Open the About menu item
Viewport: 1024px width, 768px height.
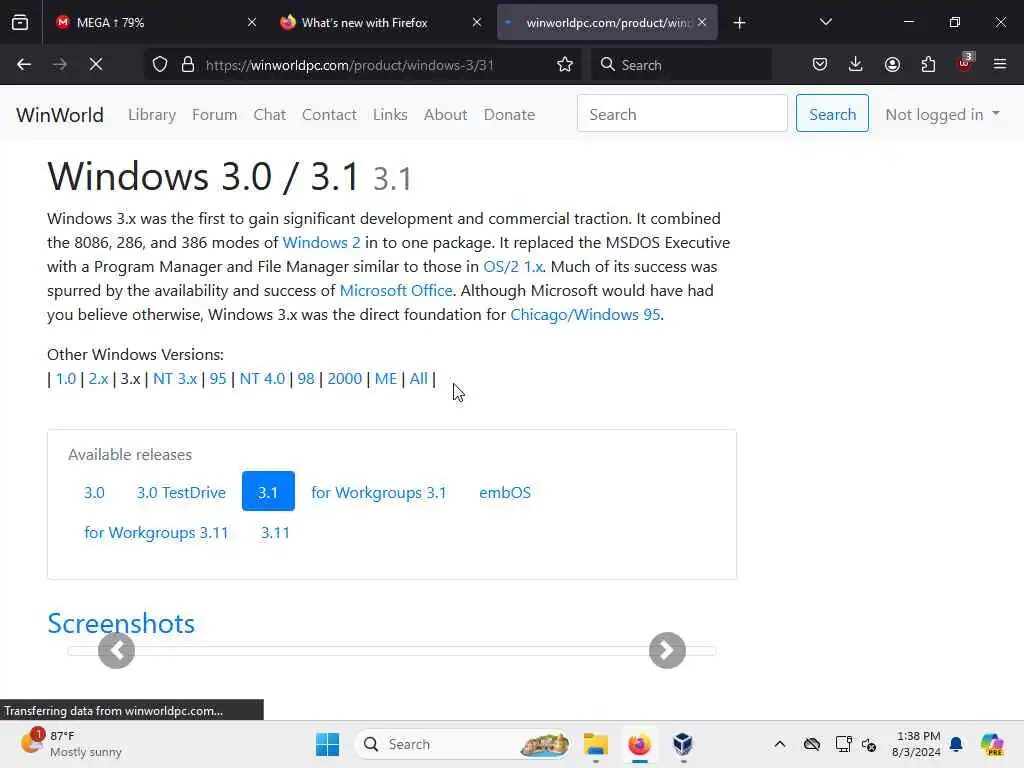(445, 115)
